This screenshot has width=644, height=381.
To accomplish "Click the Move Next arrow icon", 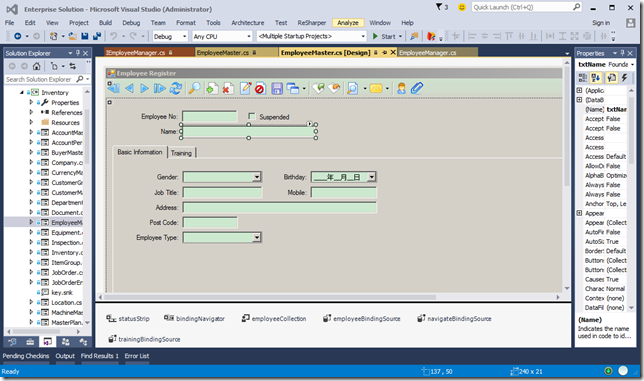I will pyautogui.click(x=144, y=88).
